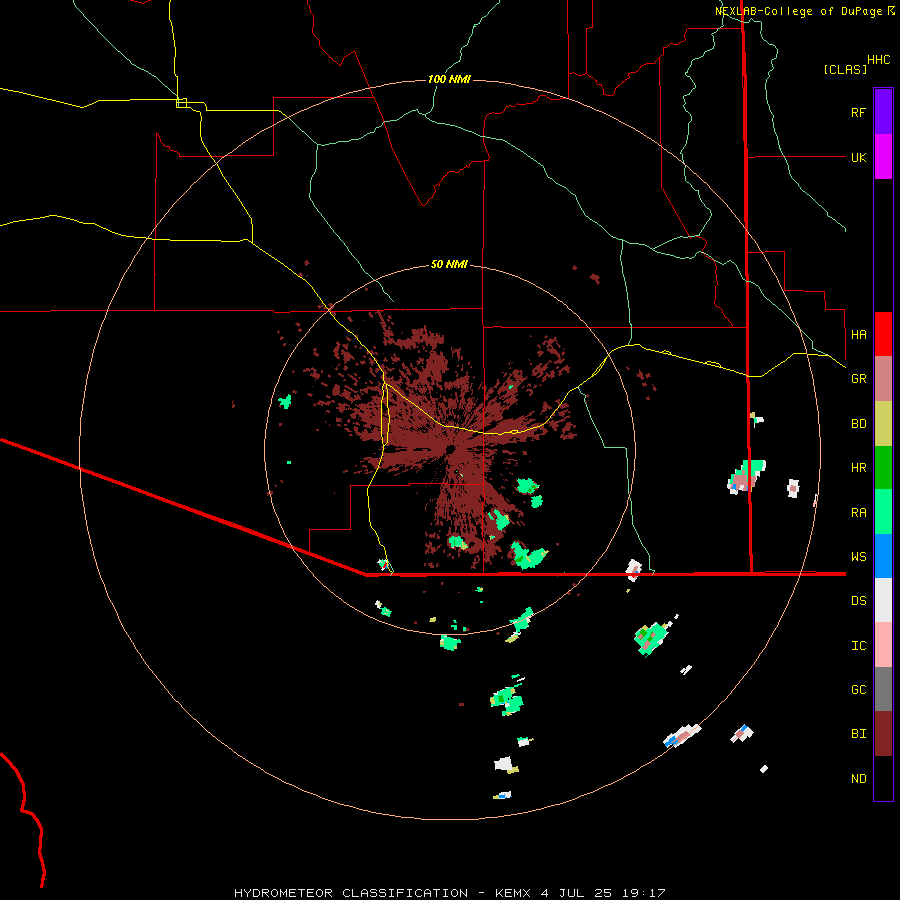Click the ND black legend swatch

883,778
